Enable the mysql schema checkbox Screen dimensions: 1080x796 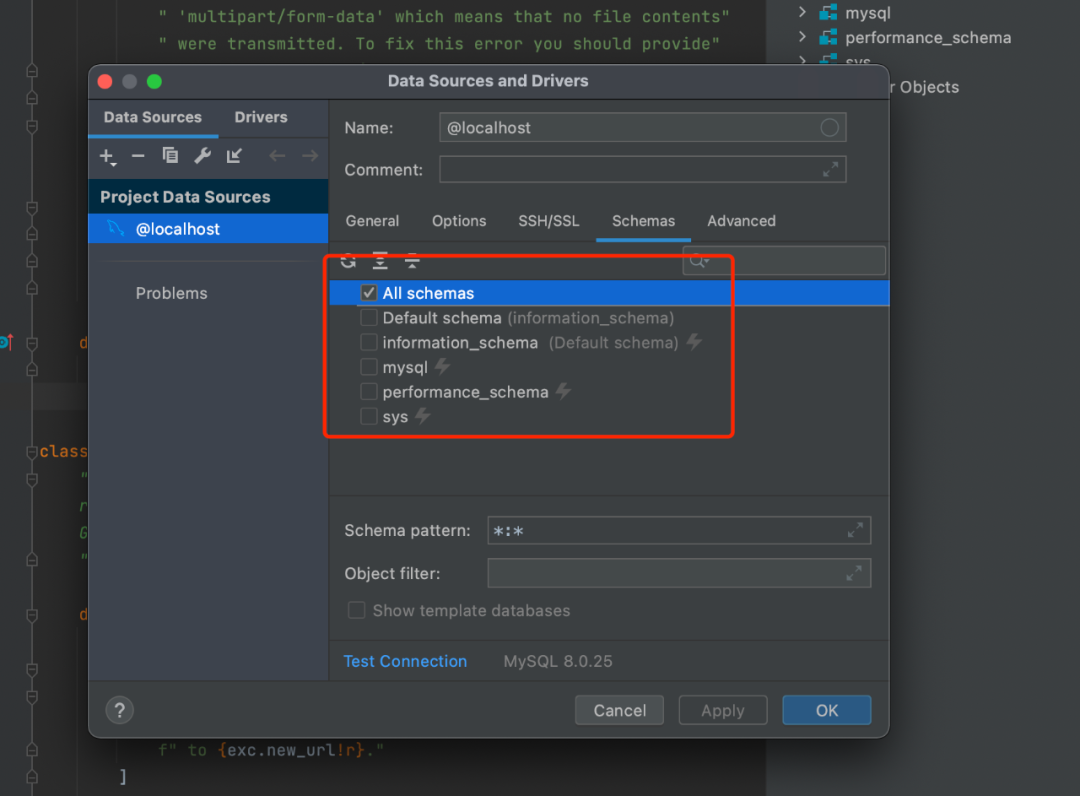pos(369,367)
